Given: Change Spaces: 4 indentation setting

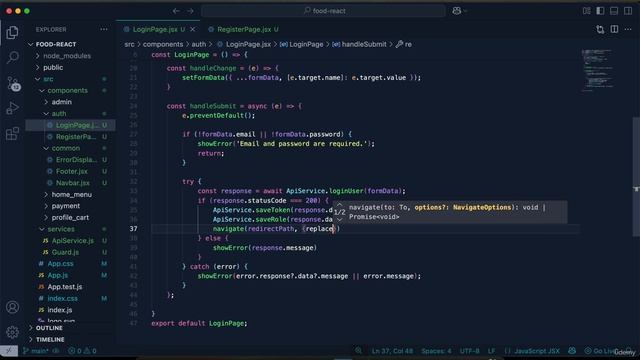Looking at the screenshot, I should pyautogui.click(x=436, y=351).
